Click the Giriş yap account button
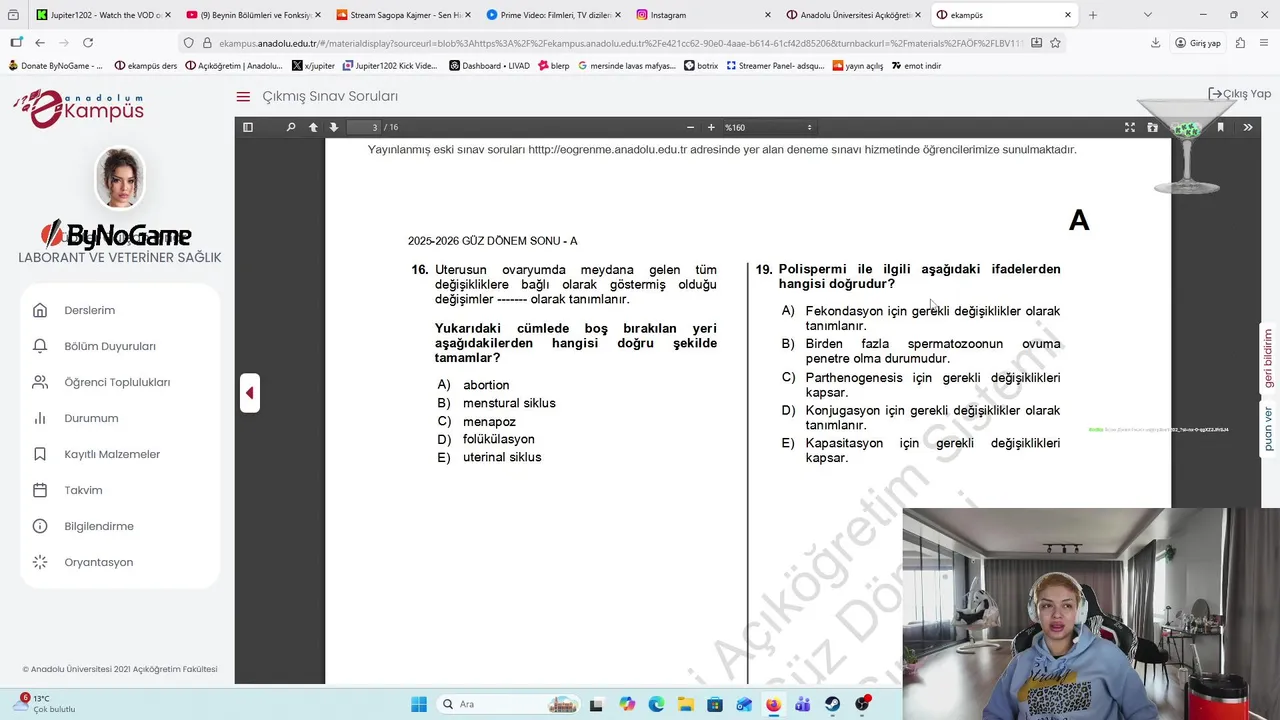This screenshot has height=720, width=1280. pyautogui.click(x=1198, y=43)
